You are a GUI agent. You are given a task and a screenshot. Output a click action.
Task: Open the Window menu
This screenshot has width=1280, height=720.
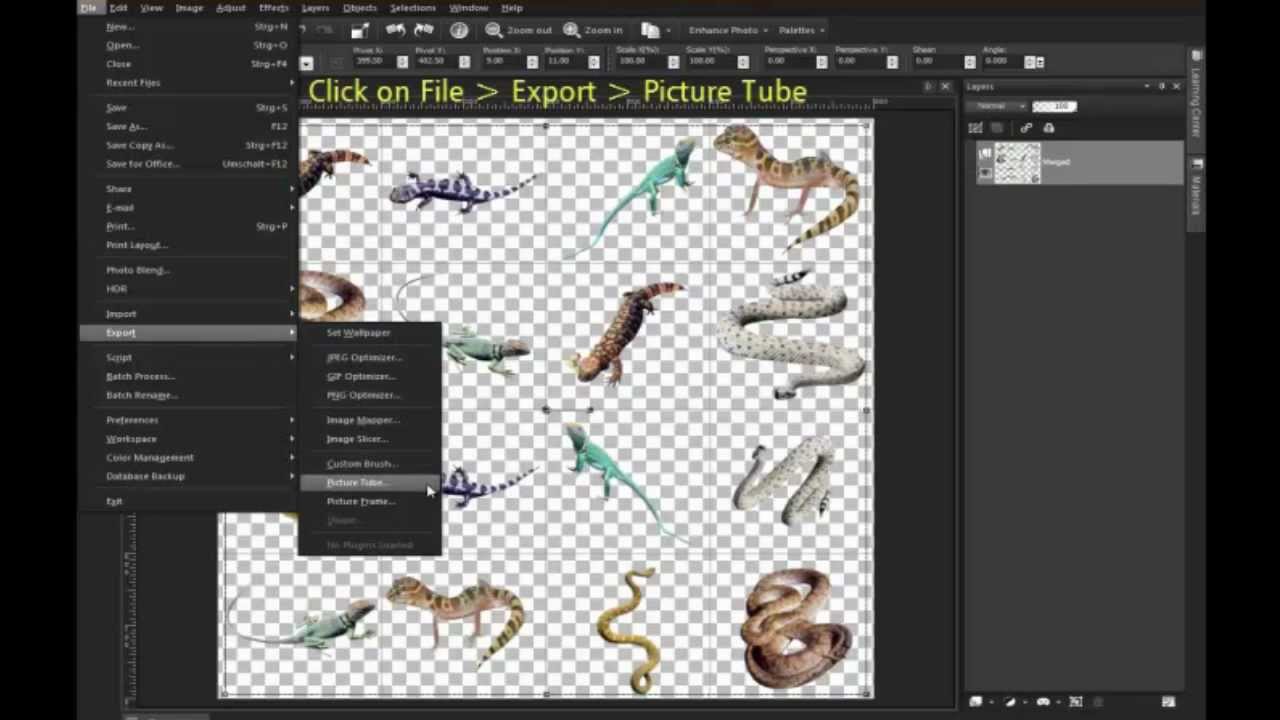click(x=468, y=8)
